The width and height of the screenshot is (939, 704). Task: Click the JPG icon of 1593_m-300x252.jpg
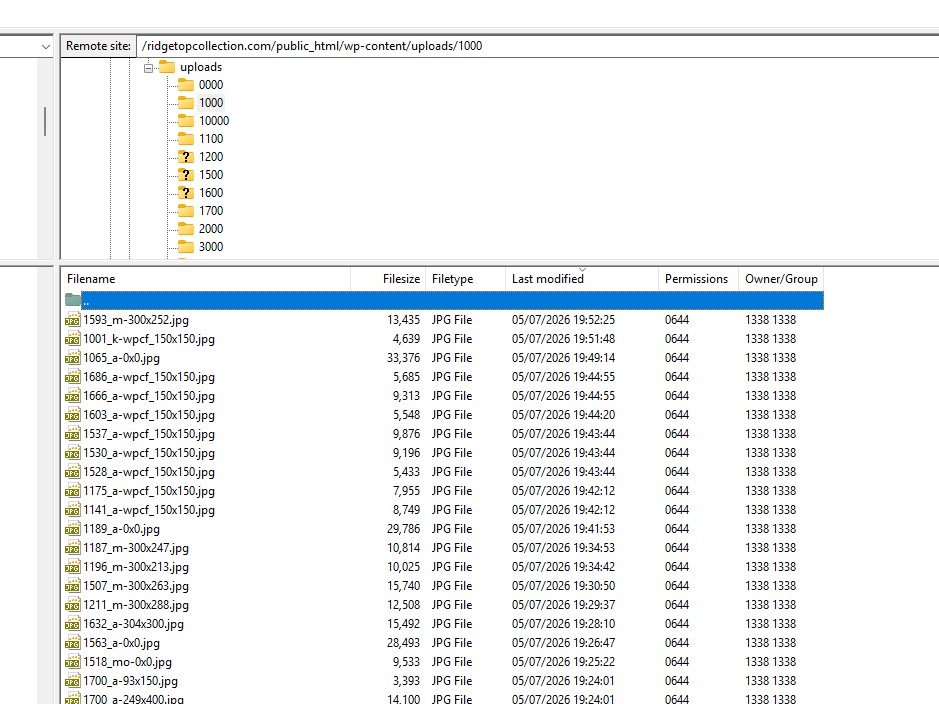(x=72, y=320)
